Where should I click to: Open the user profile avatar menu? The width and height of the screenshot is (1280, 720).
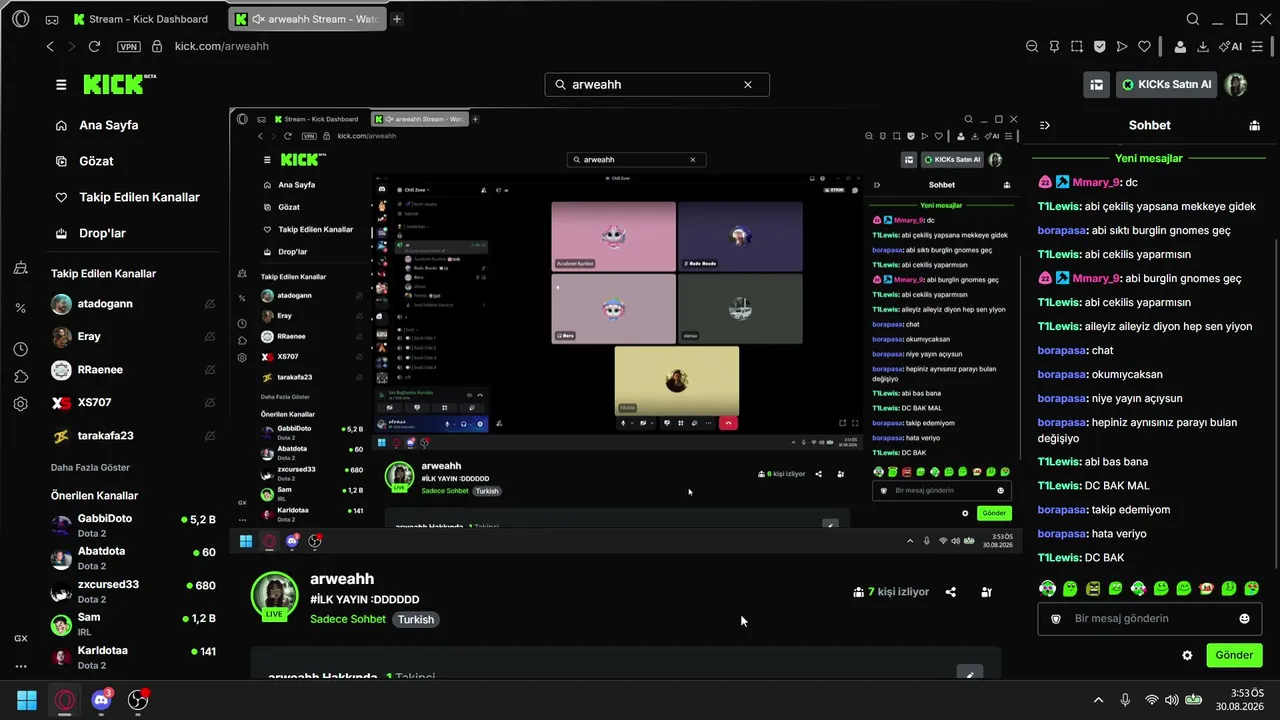1236,85
